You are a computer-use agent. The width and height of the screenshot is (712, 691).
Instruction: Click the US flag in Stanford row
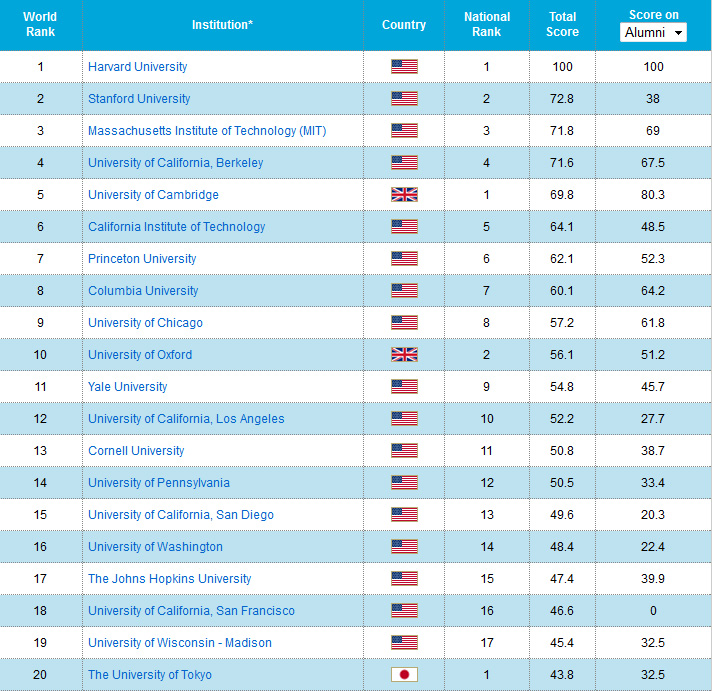click(x=404, y=99)
